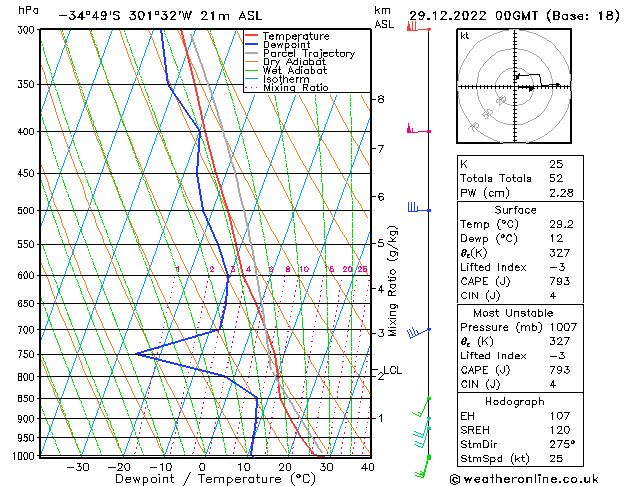
Task: Click the 5 km altitude tick label
Action: [381, 243]
